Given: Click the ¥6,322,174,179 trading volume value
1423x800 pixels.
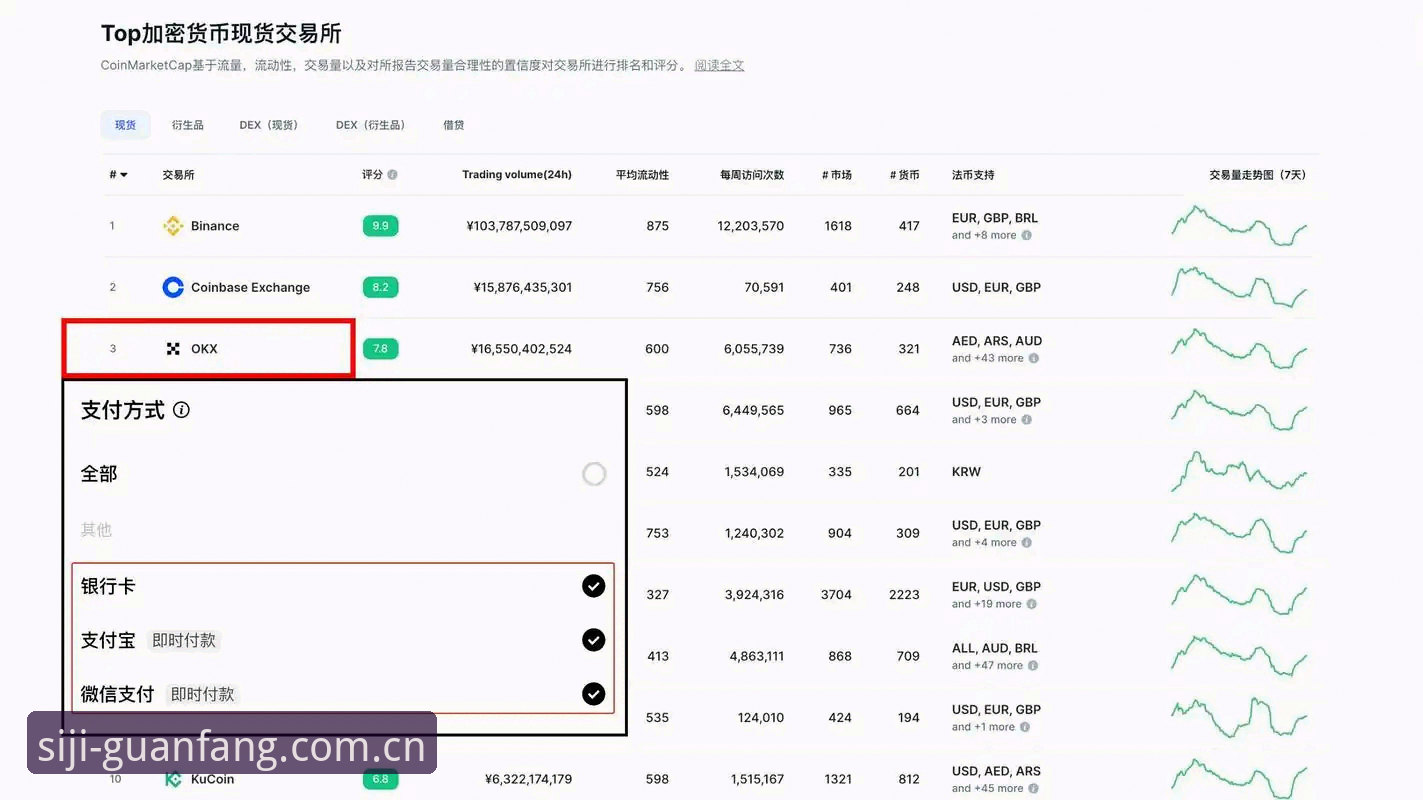Looking at the screenshot, I should (x=529, y=779).
